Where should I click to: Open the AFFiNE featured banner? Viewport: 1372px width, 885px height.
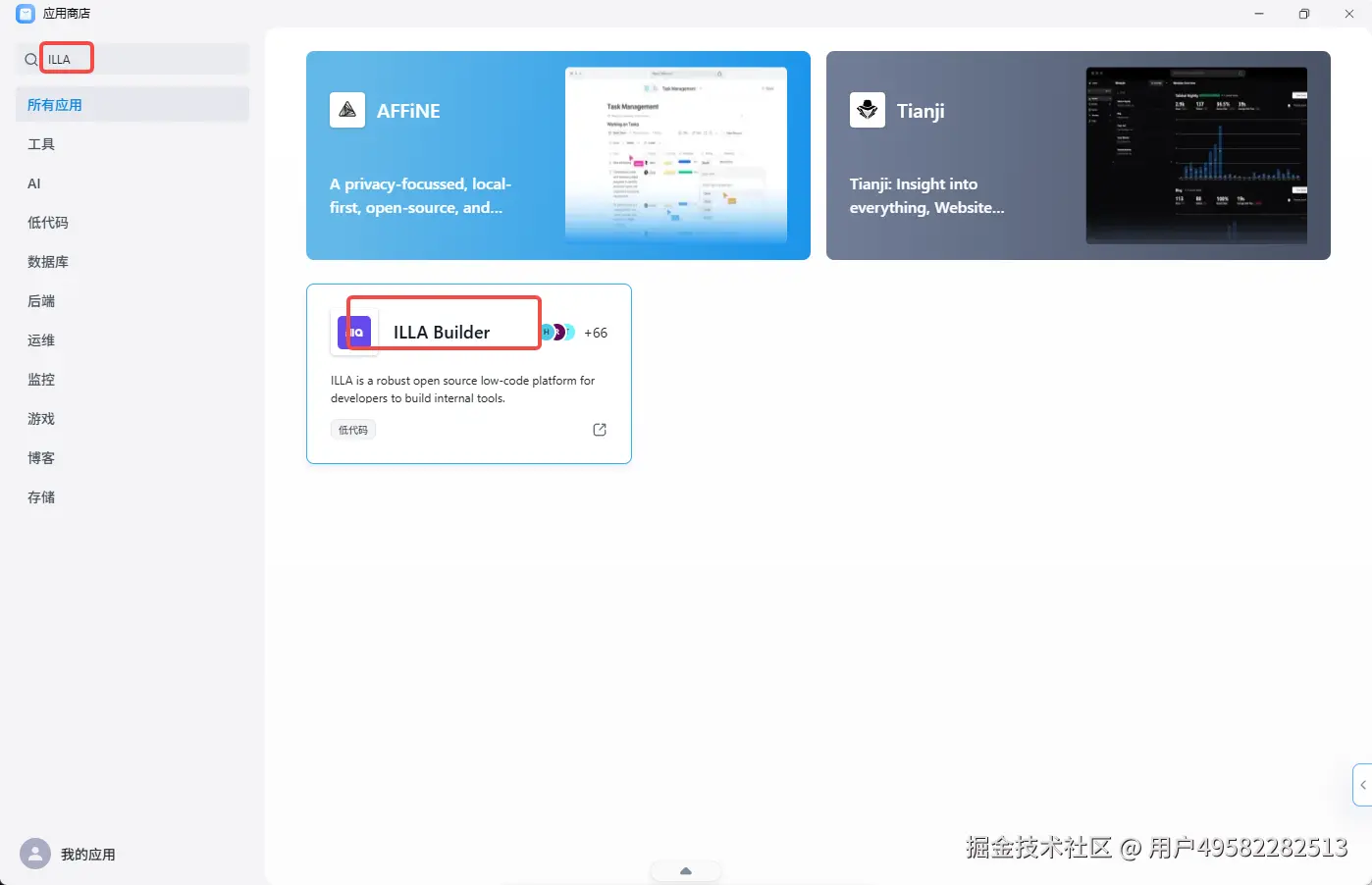[557, 155]
